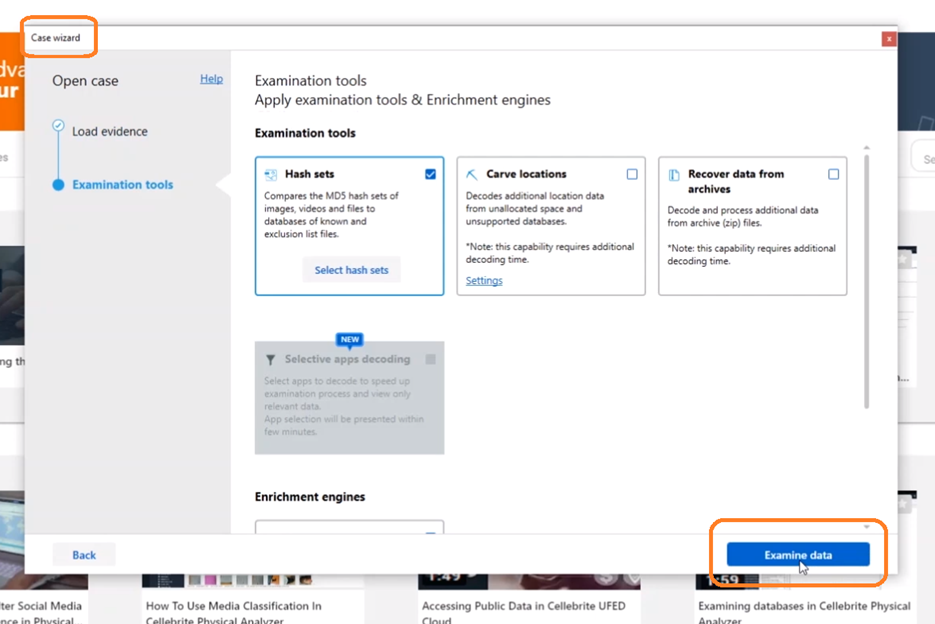
Task: Enable Recover data from archives checkbox
Action: (834, 174)
